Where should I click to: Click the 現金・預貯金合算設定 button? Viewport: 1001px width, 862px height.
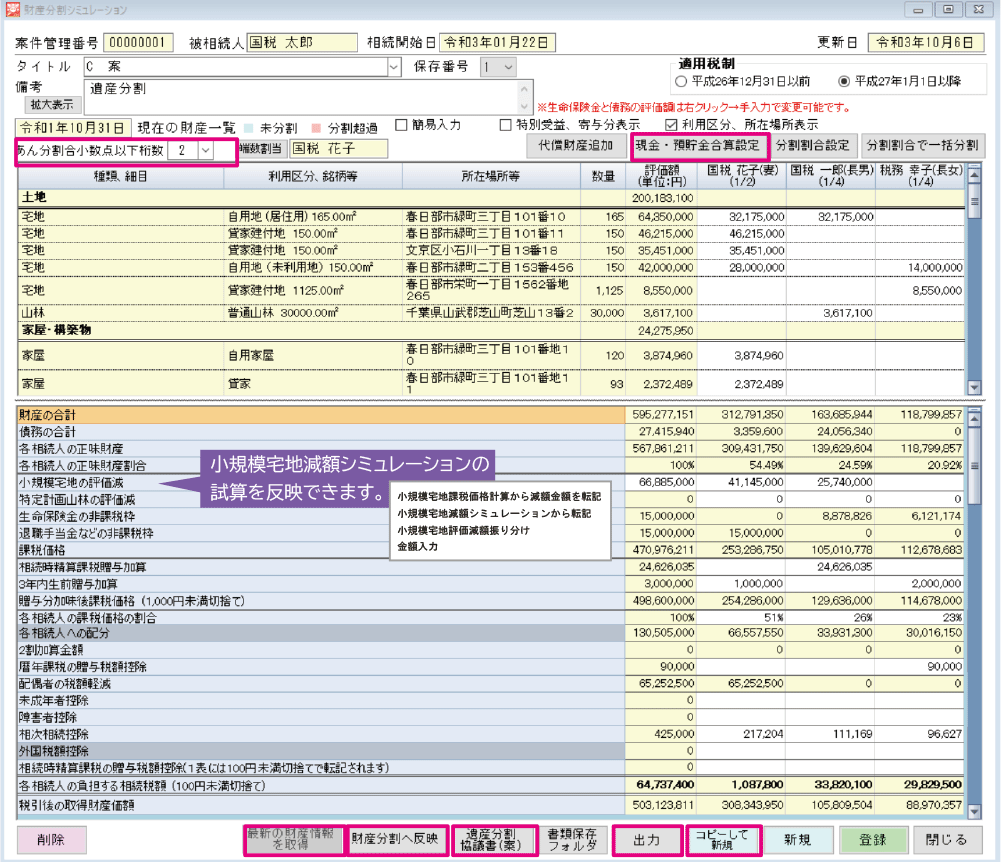[x=699, y=145]
